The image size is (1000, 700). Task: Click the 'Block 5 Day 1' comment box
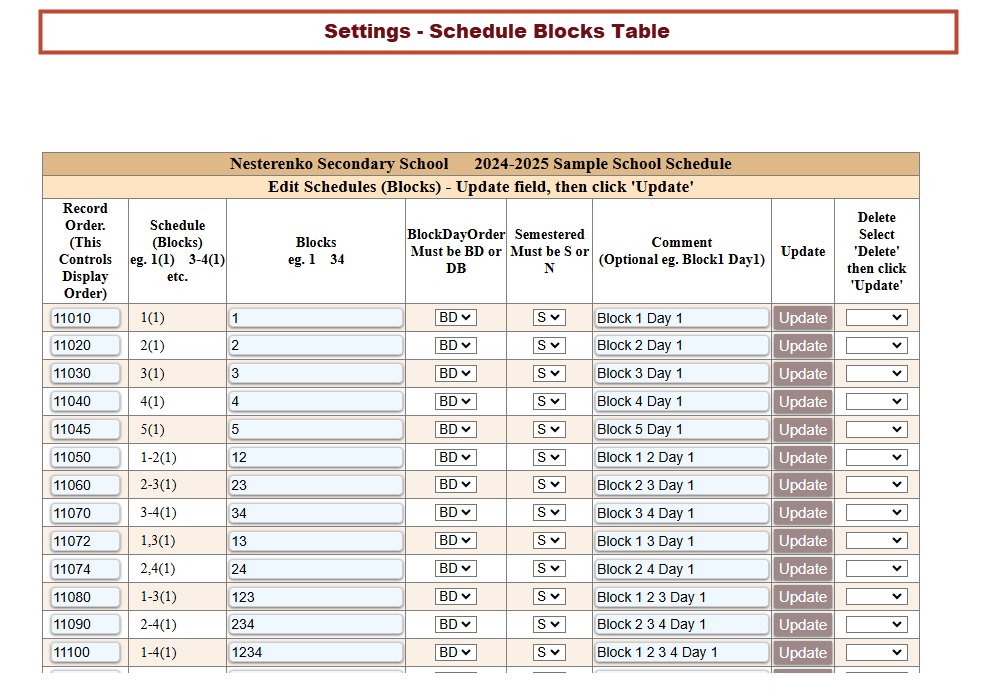click(681, 429)
